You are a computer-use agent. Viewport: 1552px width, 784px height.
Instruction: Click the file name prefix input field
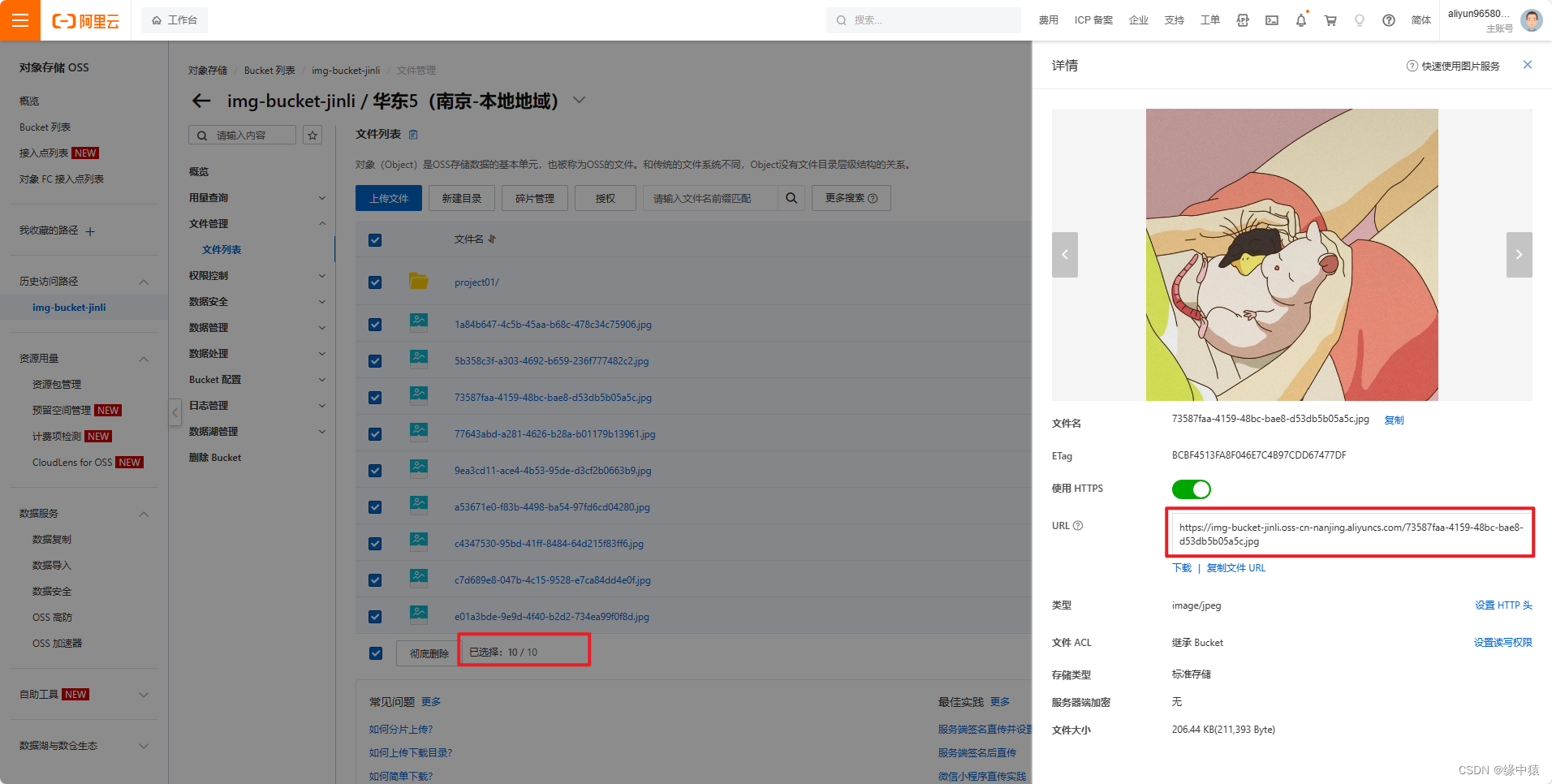pyautogui.click(x=711, y=198)
